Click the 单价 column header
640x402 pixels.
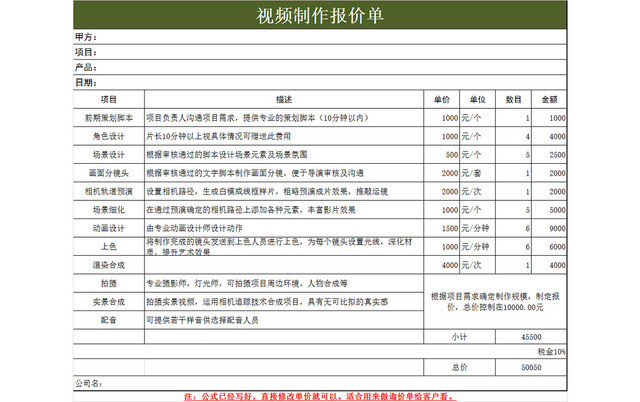click(x=442, y=99)
